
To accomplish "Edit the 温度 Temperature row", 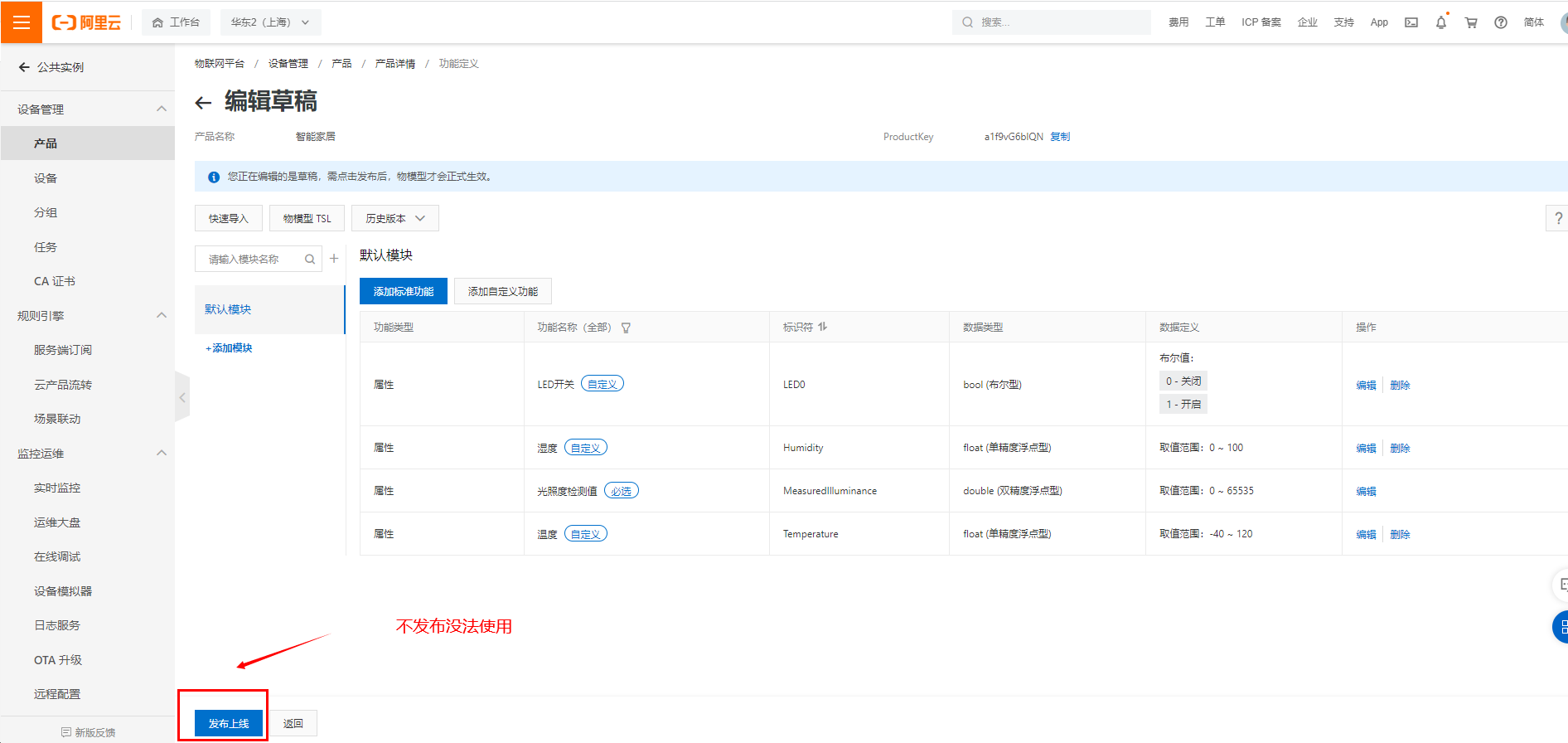I will (x=1366, y=534).
